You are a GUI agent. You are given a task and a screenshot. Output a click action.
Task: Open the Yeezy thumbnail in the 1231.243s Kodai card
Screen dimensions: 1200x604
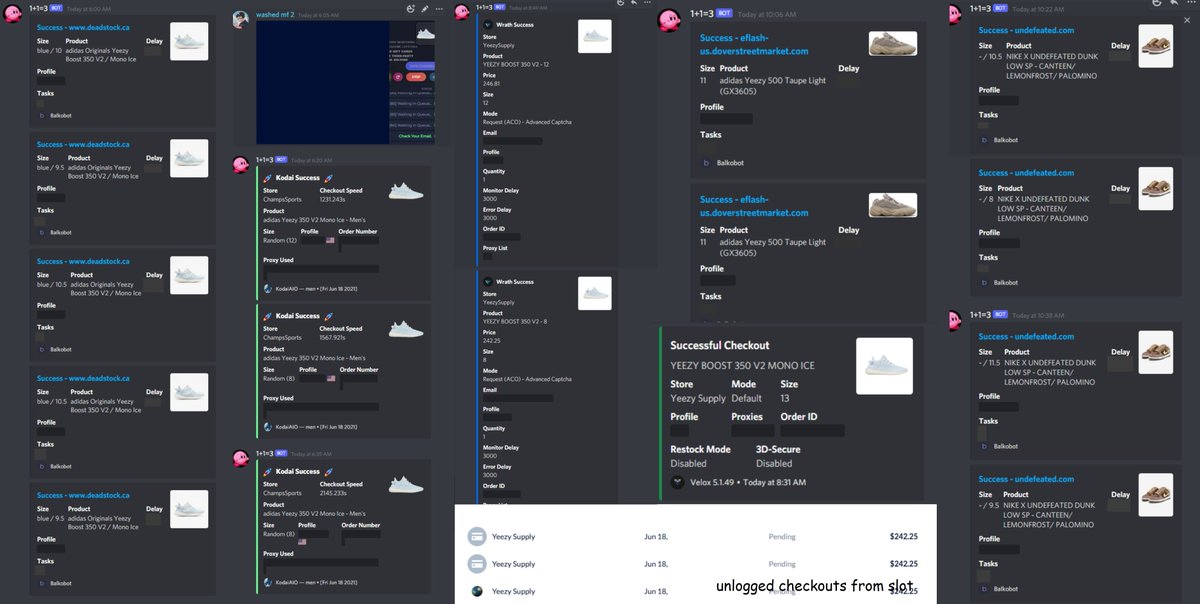tap(406, 191)
